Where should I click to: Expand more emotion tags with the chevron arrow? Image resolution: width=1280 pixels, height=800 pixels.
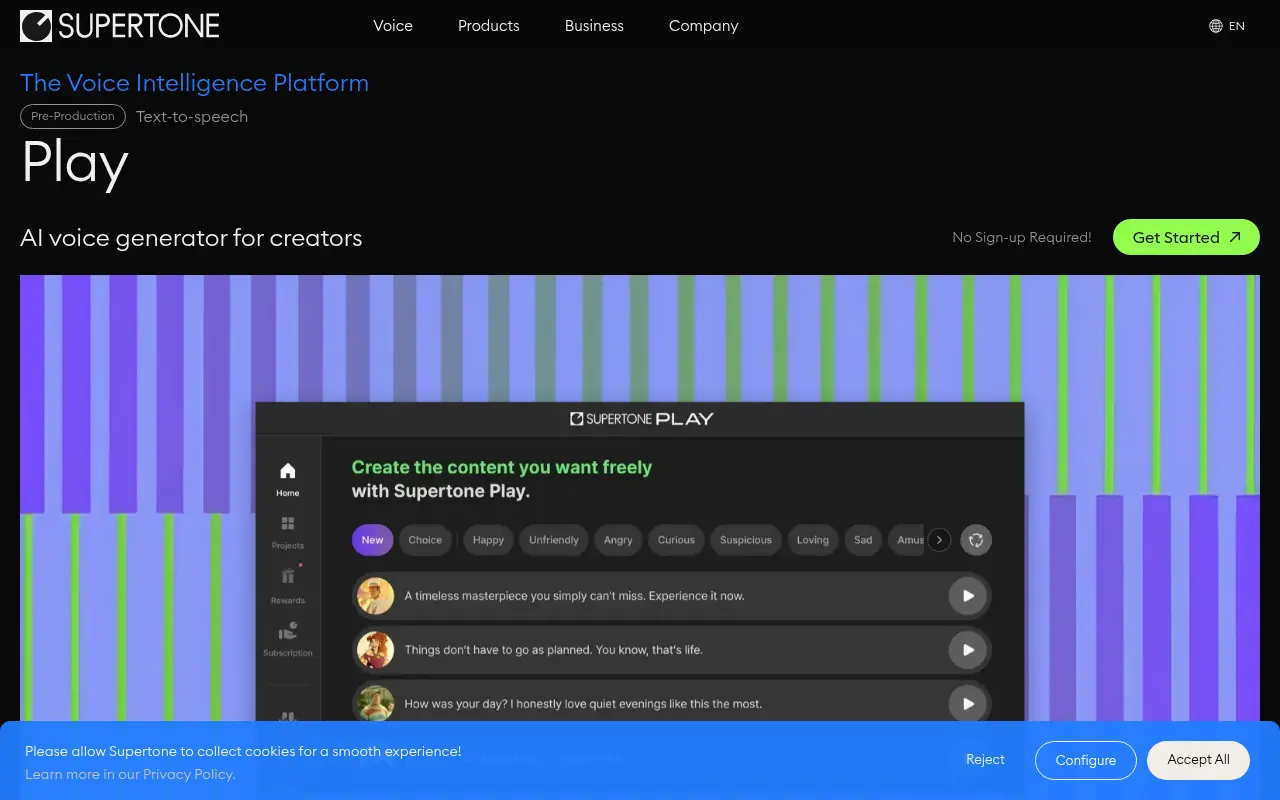(x=939, y=540)
